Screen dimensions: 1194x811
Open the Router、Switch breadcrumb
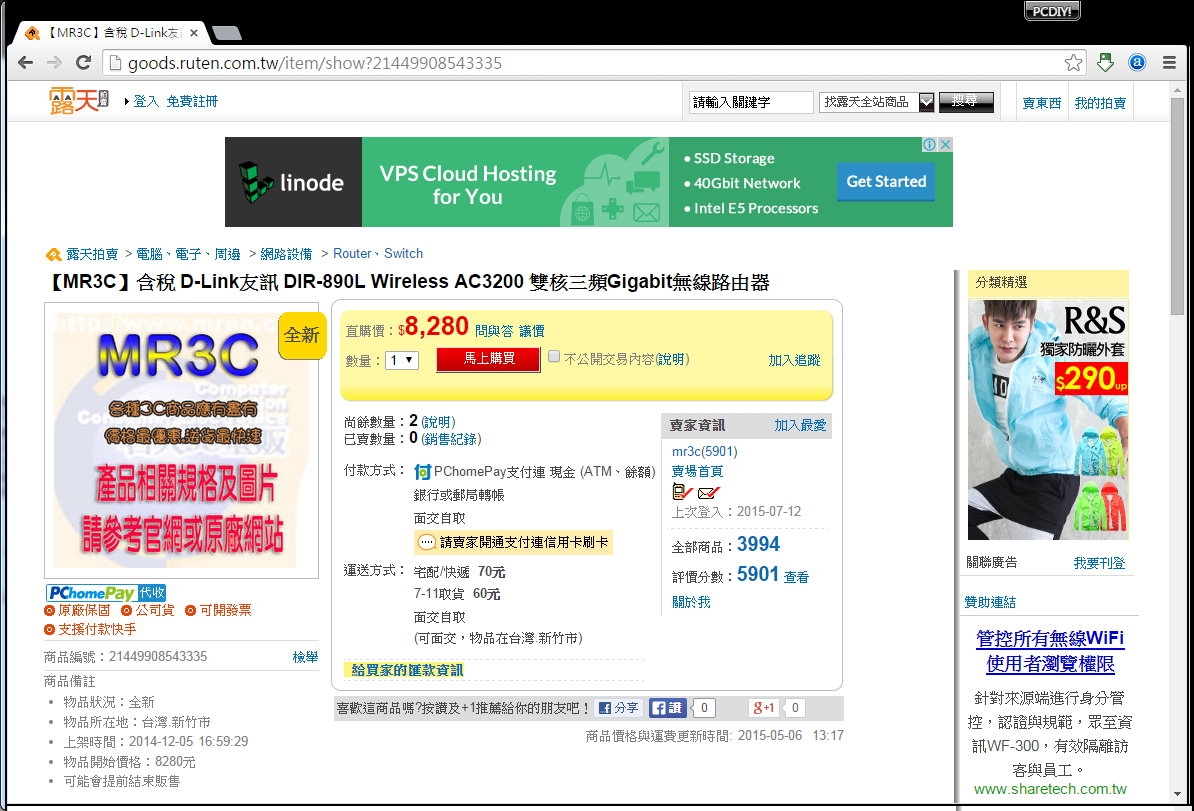378,254
